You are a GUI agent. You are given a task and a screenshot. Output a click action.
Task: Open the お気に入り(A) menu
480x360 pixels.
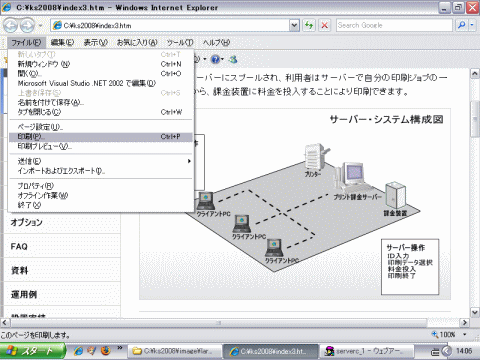pos(137,42)
